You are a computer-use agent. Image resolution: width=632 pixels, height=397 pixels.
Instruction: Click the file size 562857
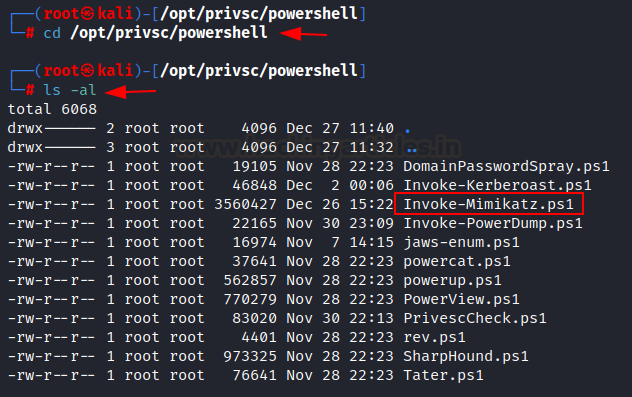250,280
